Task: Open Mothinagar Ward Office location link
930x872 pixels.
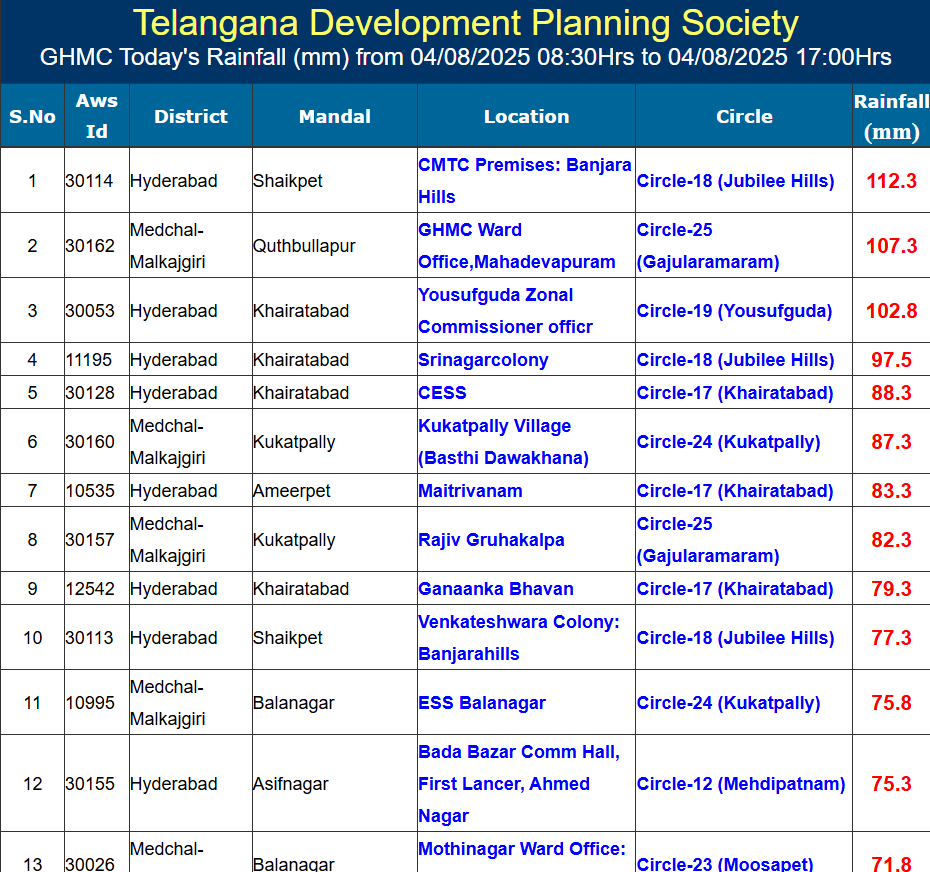Action: point(522,849)
